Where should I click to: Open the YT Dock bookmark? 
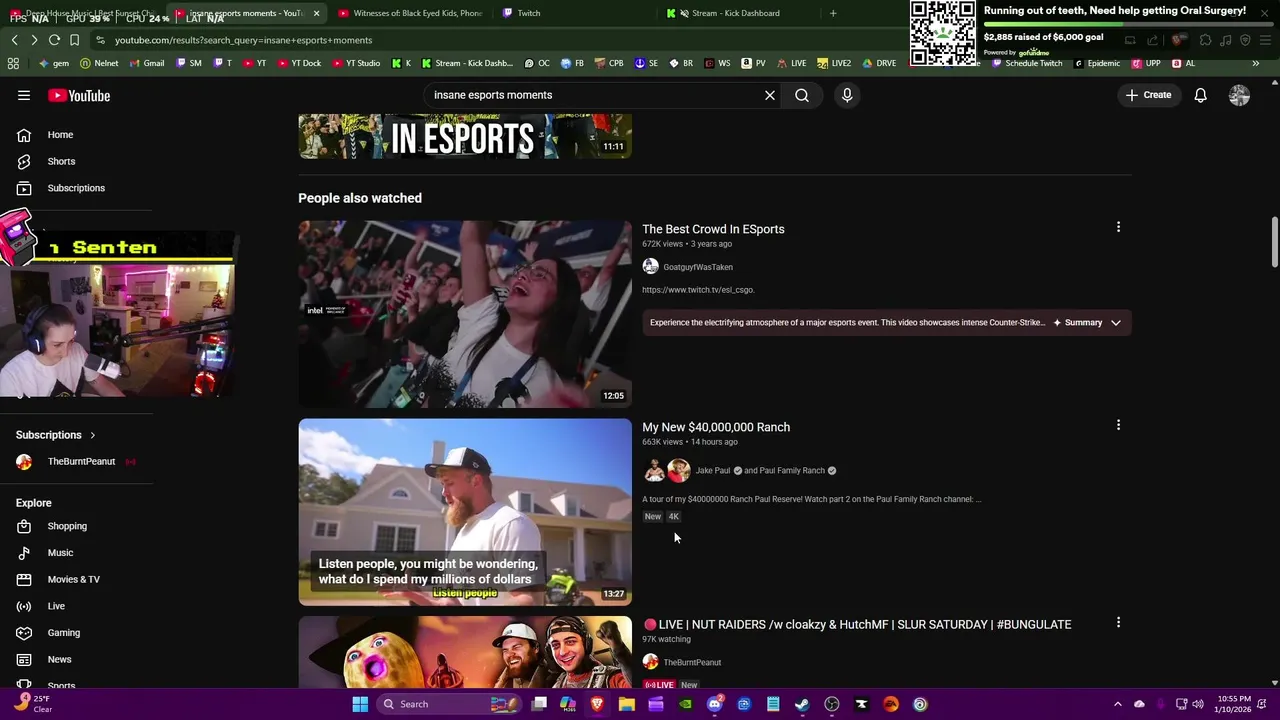298,63
